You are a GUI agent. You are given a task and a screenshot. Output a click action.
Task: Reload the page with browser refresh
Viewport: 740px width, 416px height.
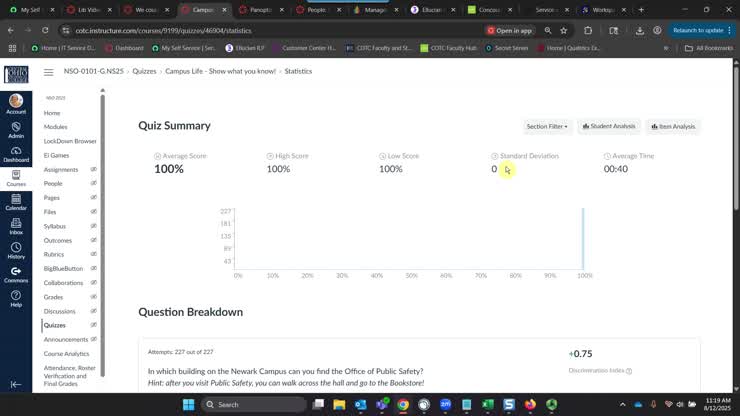(x=45, y=30)
